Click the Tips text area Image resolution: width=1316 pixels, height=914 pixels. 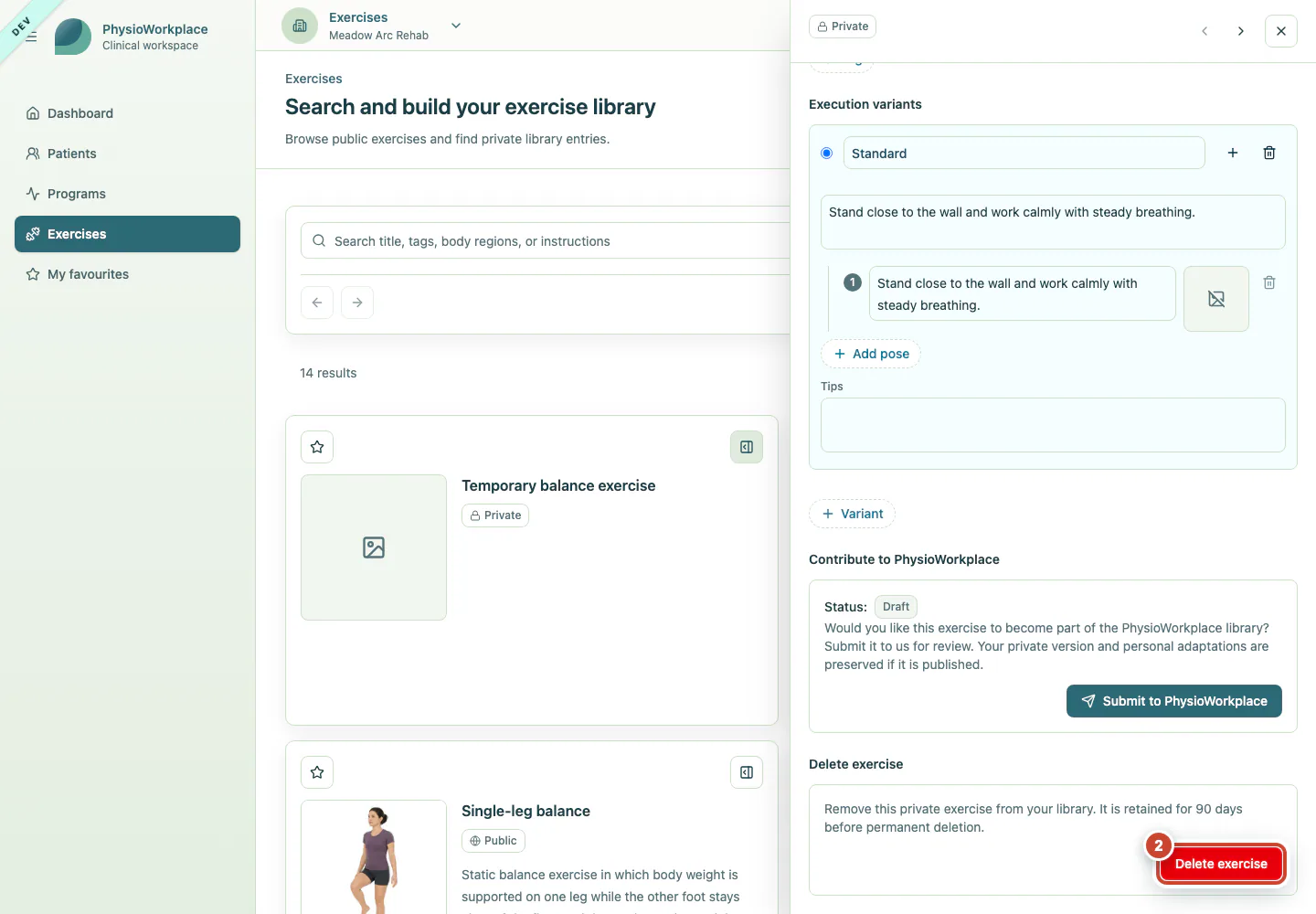[x=1053, y=425]
